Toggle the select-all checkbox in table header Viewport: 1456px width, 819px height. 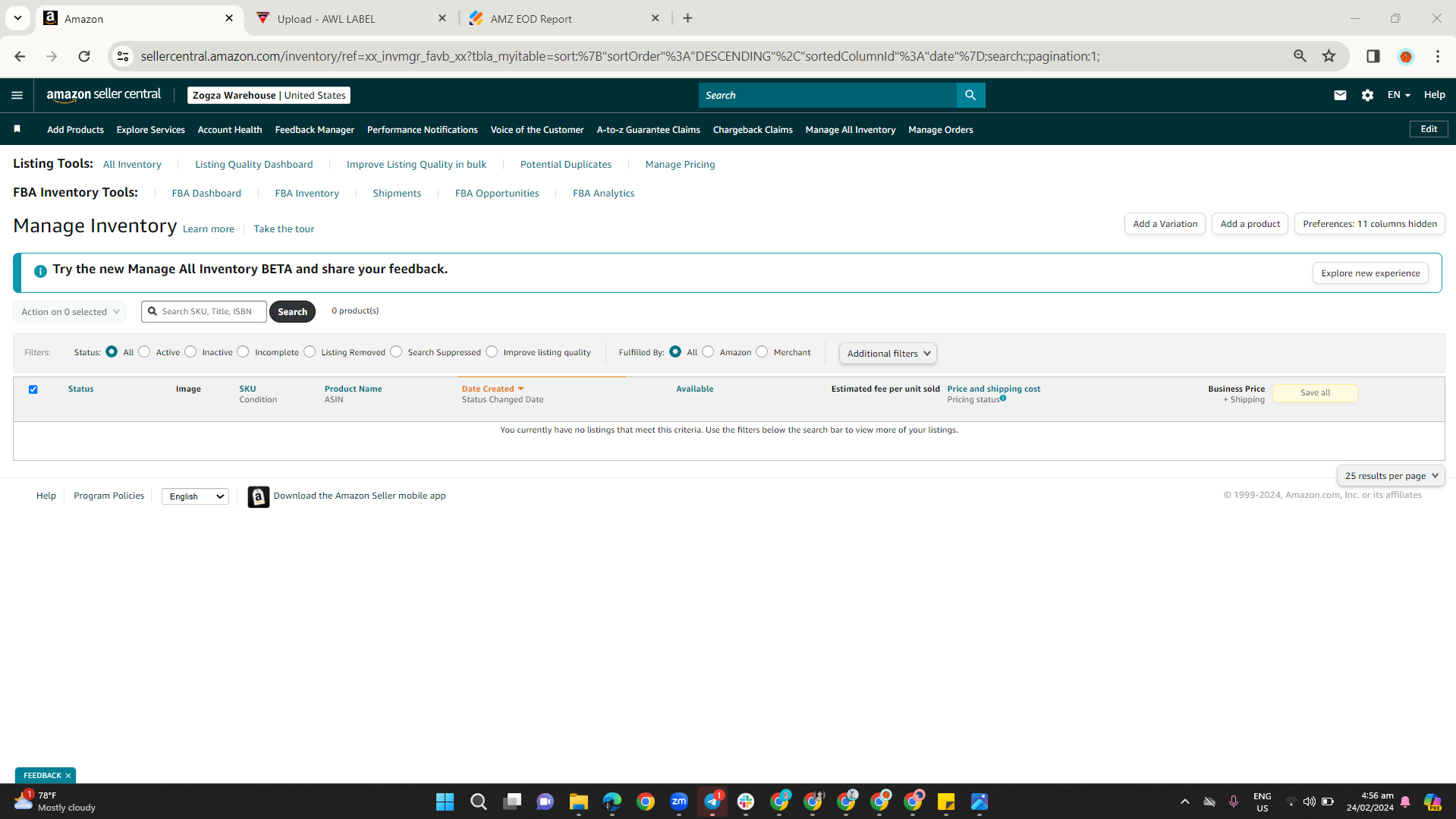[33, 389]
